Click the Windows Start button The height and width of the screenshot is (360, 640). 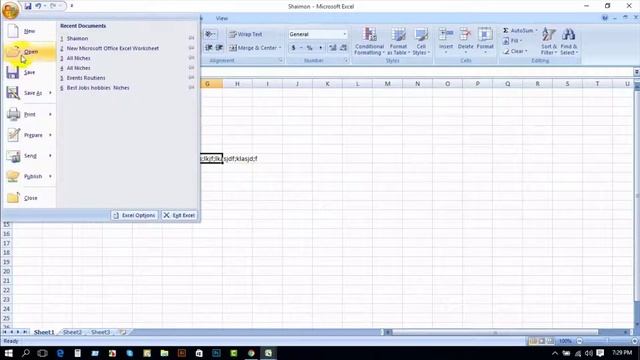coord(8,353)
